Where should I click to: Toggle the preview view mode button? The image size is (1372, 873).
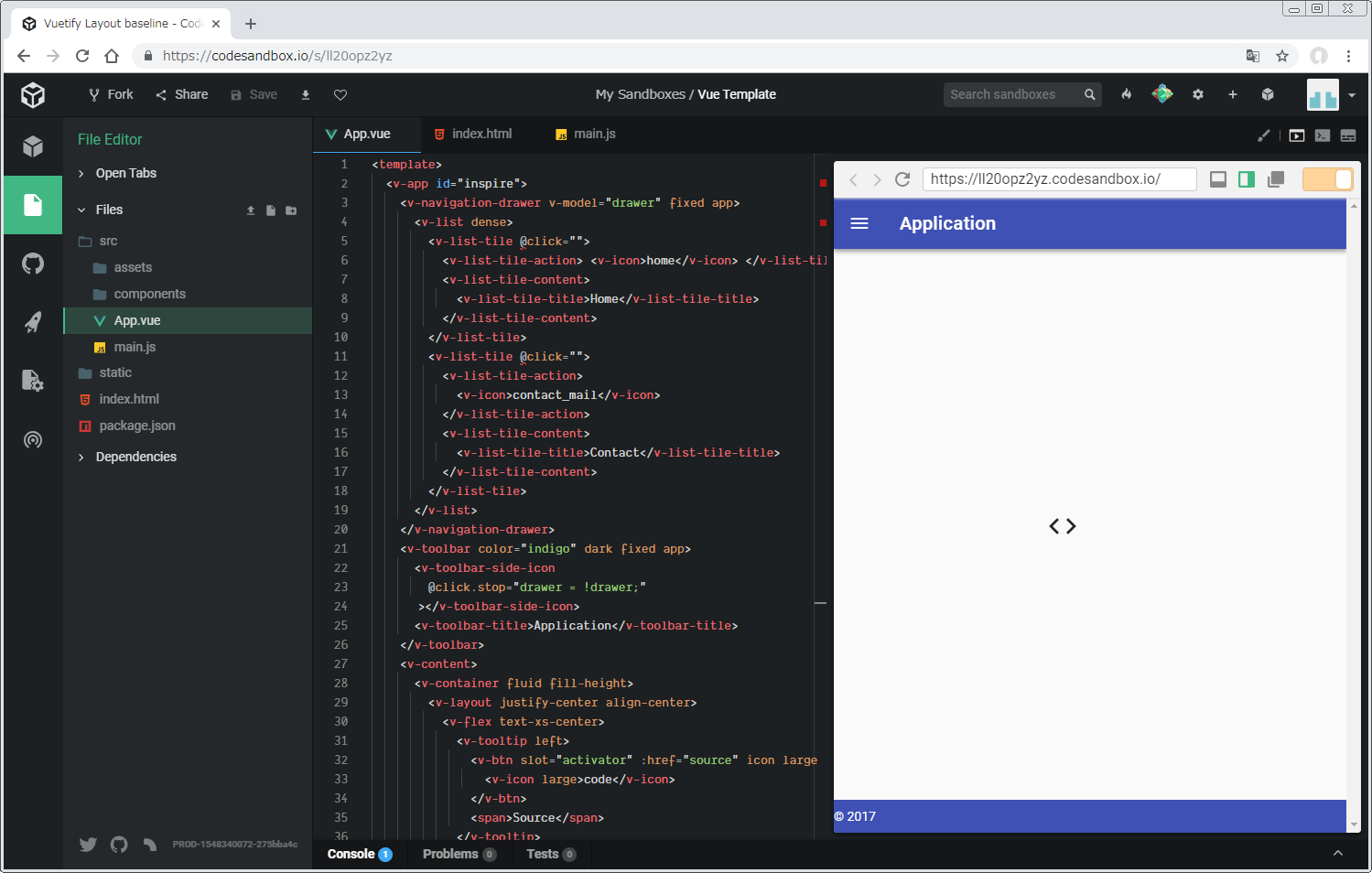coord(1297,135)
